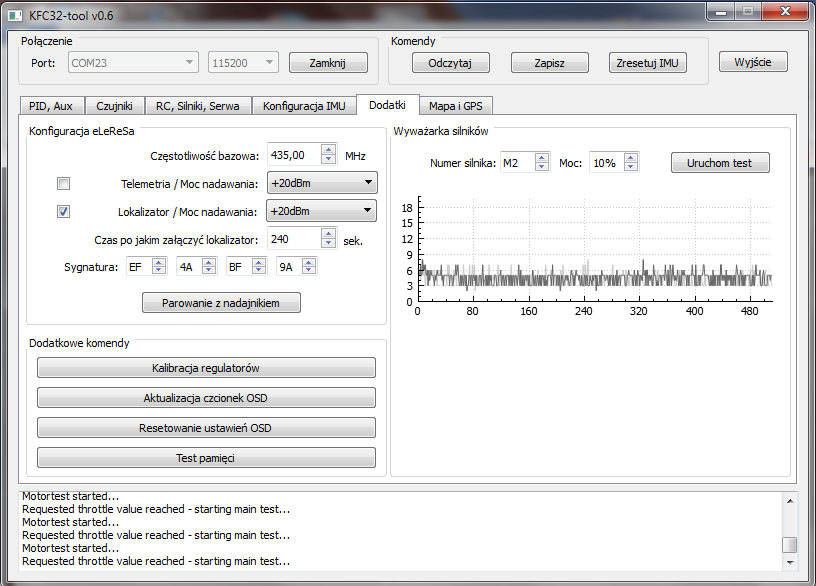Decrease motor power 10% spinner

click(630, 166)
